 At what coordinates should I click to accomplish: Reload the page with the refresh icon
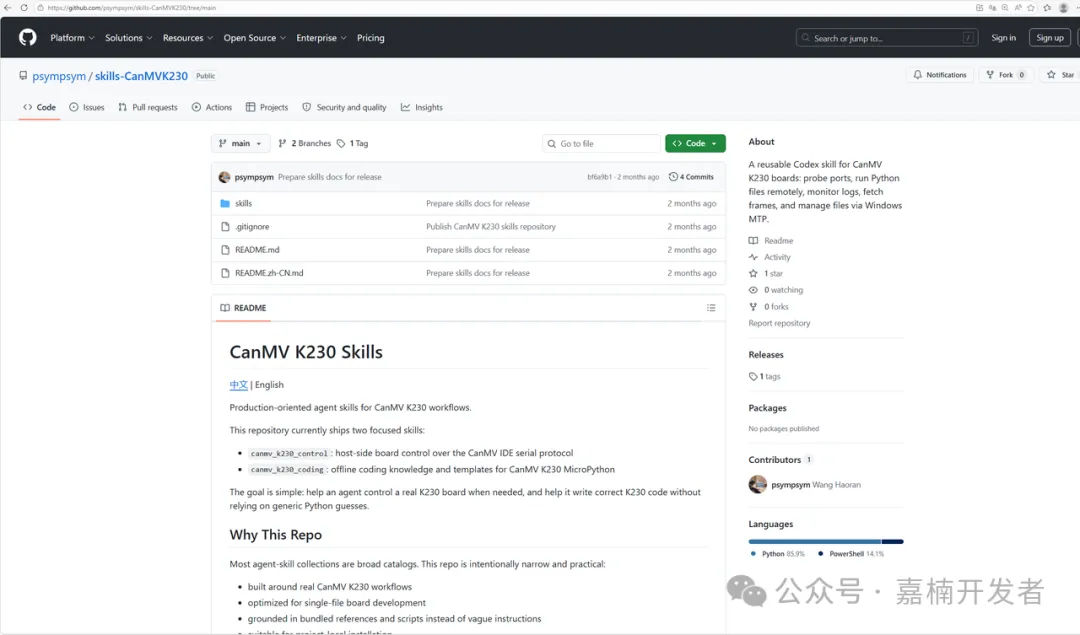24,8
